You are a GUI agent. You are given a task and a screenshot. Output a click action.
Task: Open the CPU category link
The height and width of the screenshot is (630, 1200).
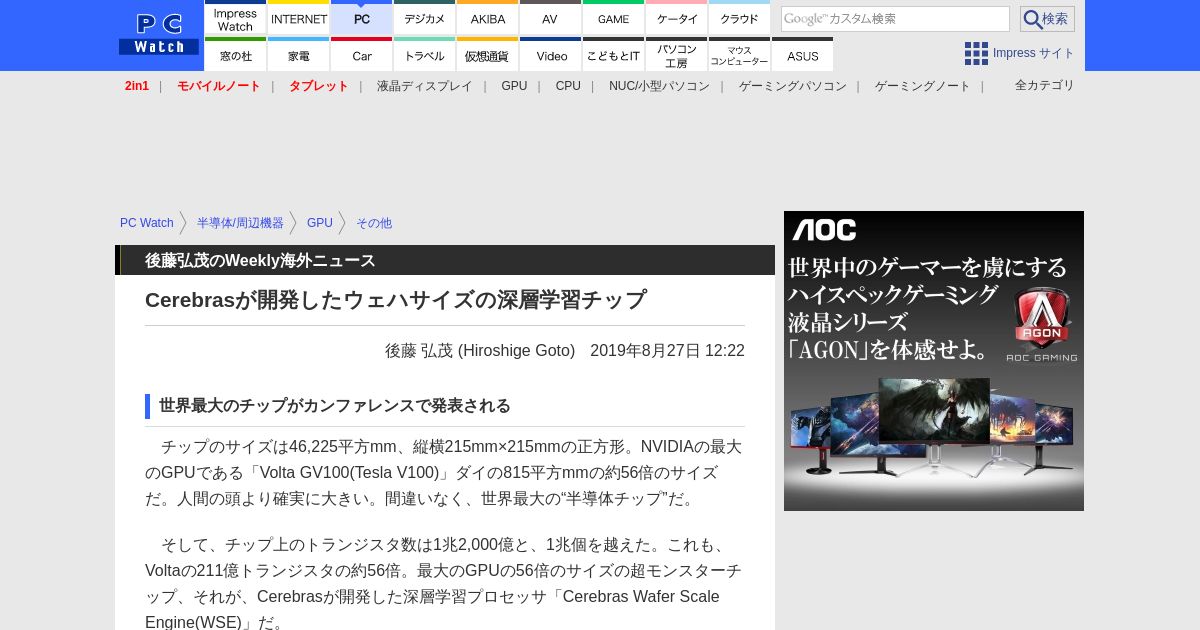(x=568, y=86)
